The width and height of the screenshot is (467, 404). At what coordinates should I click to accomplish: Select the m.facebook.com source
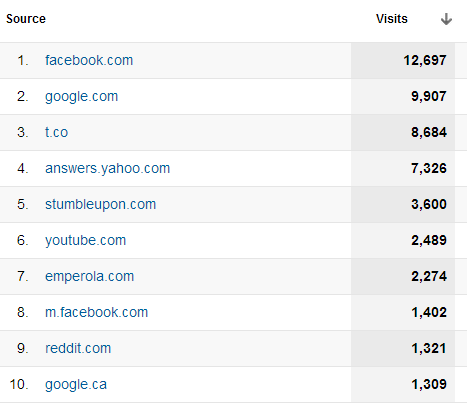[x=97, y=312]
